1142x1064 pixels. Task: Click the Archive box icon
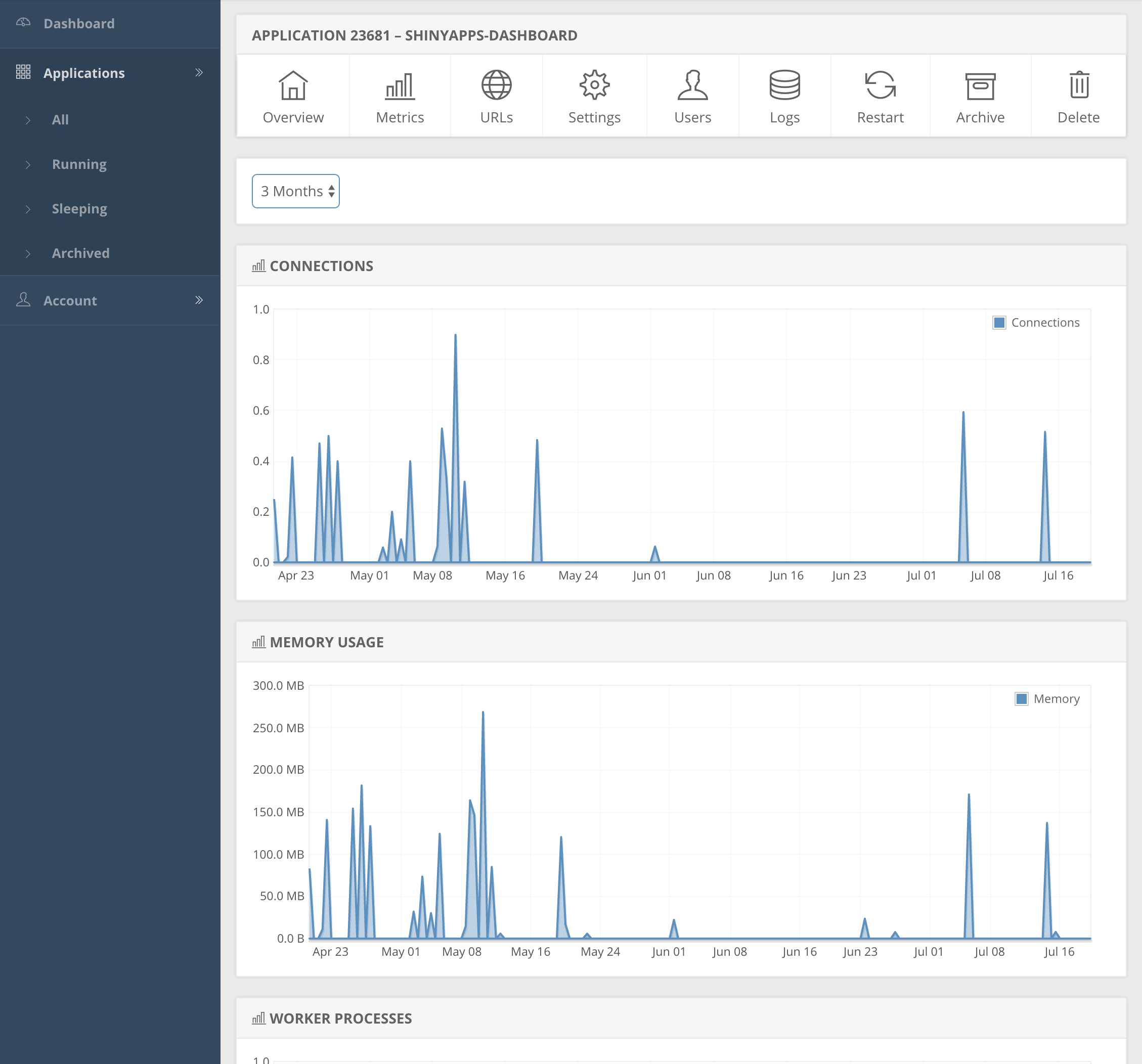point(980,86)
